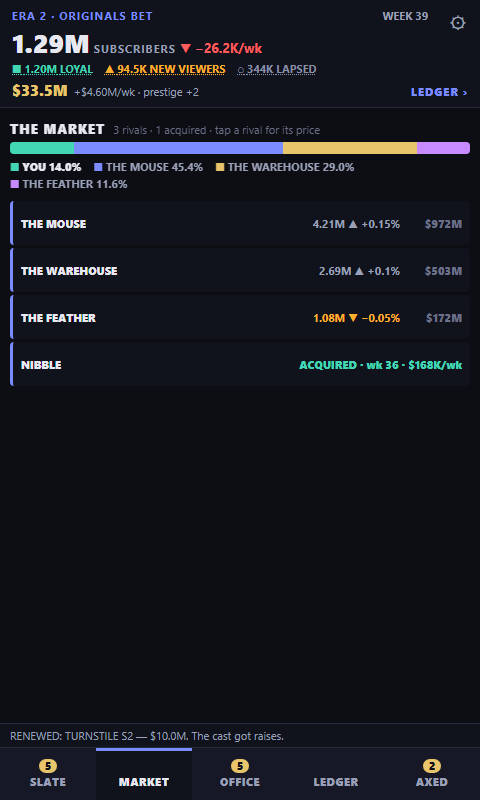Click The Mouse blue market share segment
Image resolution: width=480 pixels, height=800 pixels.
pos(179,148)
